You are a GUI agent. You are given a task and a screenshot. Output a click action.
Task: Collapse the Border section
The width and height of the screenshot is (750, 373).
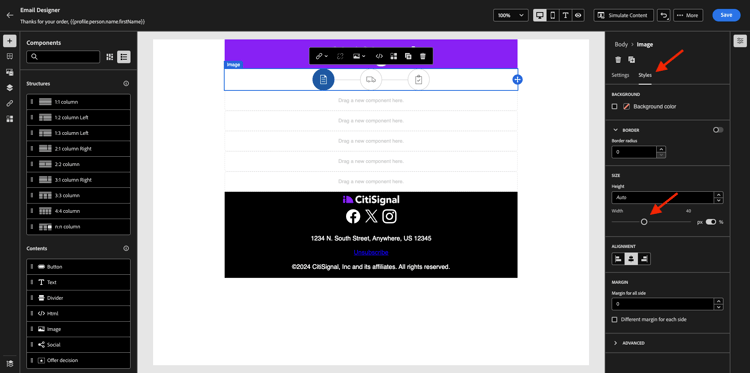(x=615, y=130)
